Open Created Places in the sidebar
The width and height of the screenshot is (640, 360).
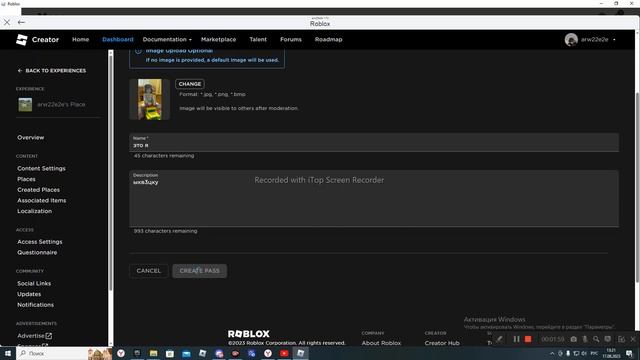point(38,190)
